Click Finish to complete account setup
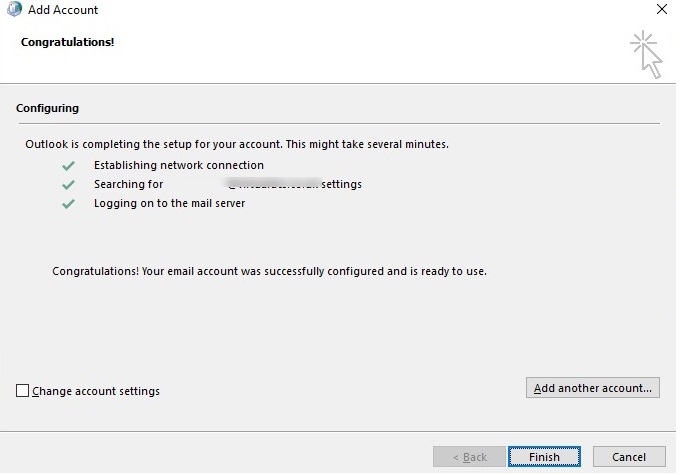This screenshot has width=680, height=475. (544, 457)
